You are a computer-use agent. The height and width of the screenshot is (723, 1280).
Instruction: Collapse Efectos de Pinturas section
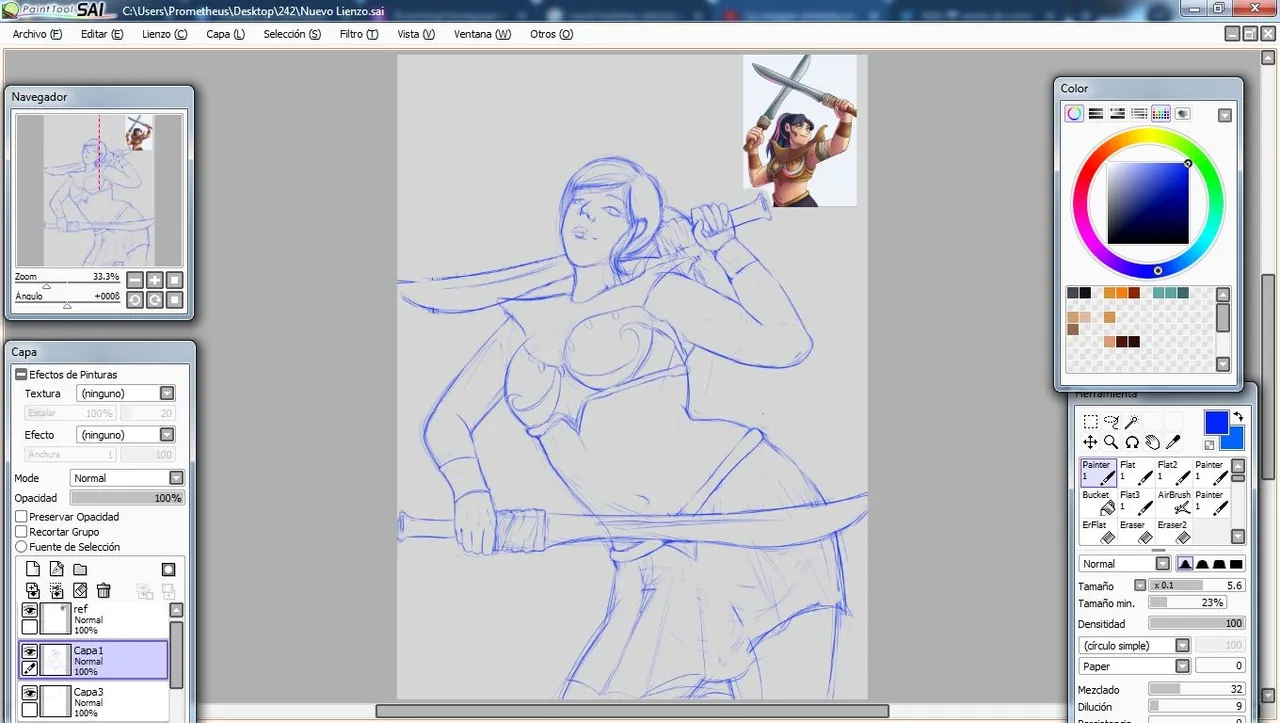click(21, 374)
